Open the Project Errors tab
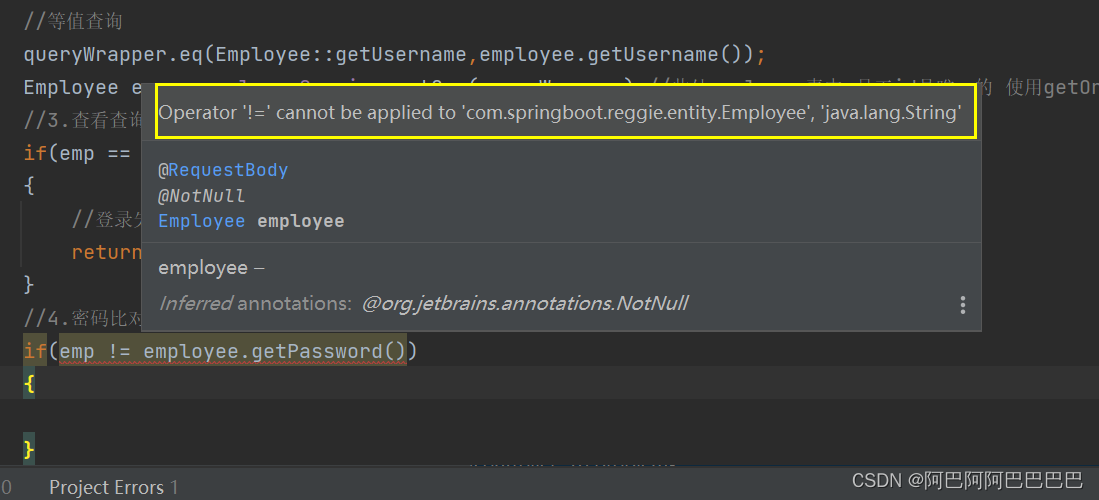 coord(114,487)
